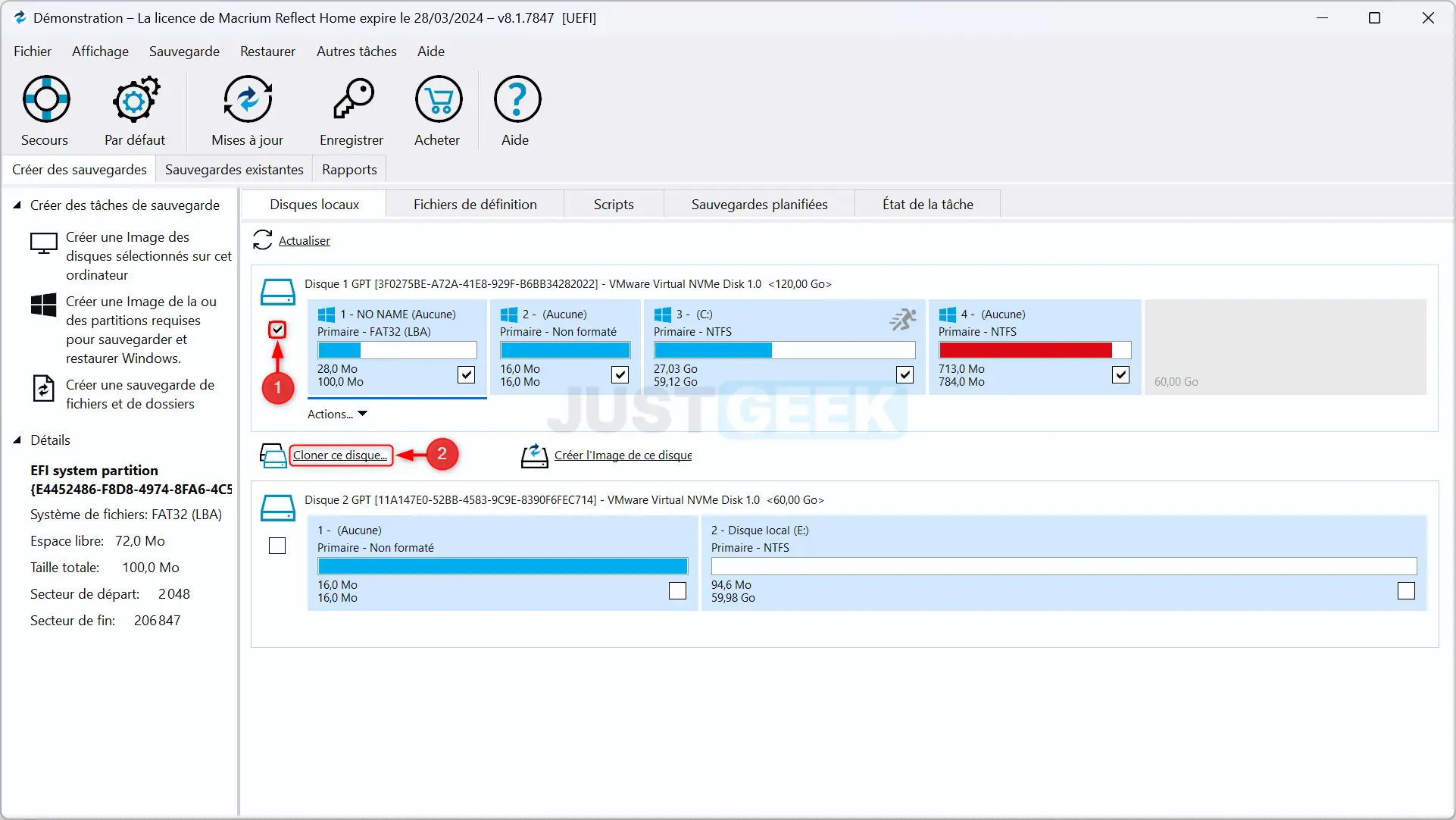Click the Disque 2 GPT header text
This screenshot has height=820, width=1456.
click(564, 499)
